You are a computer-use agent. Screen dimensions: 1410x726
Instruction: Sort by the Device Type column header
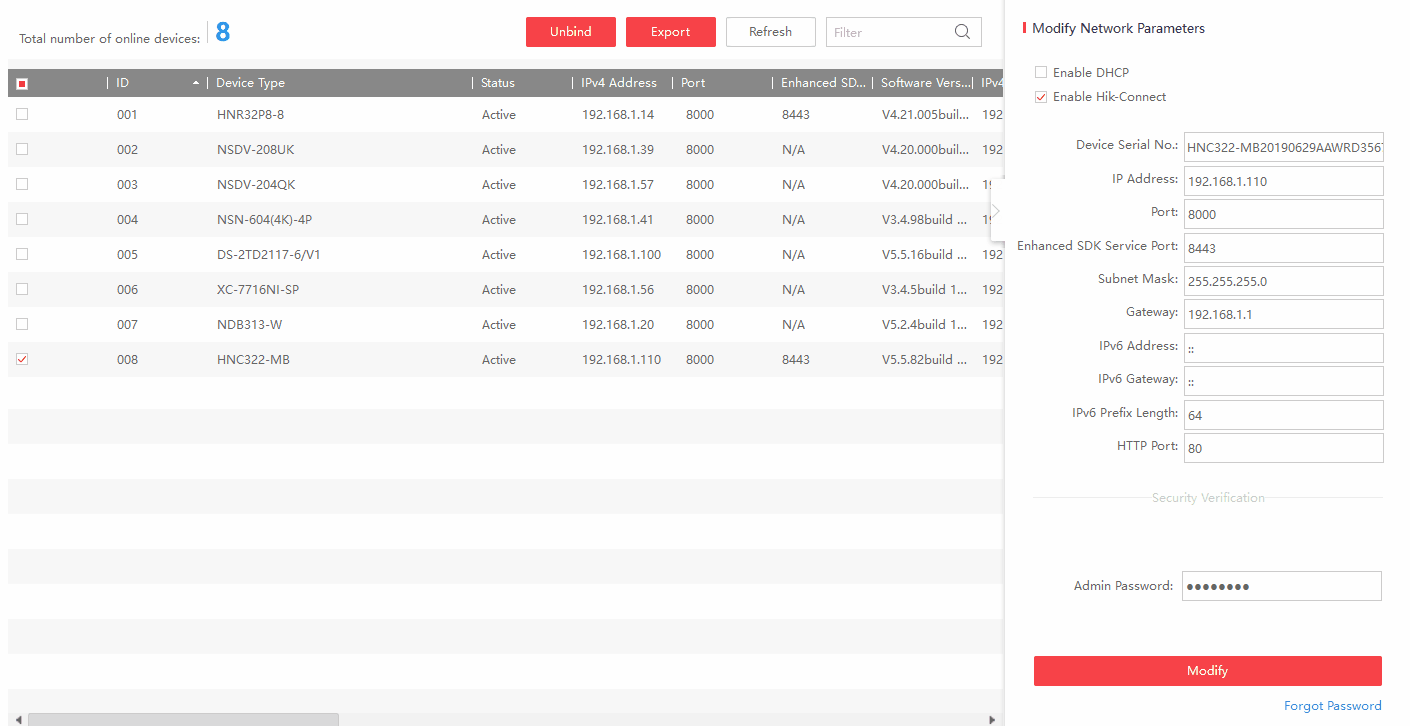pyautogui.click(x=250, y=83)
